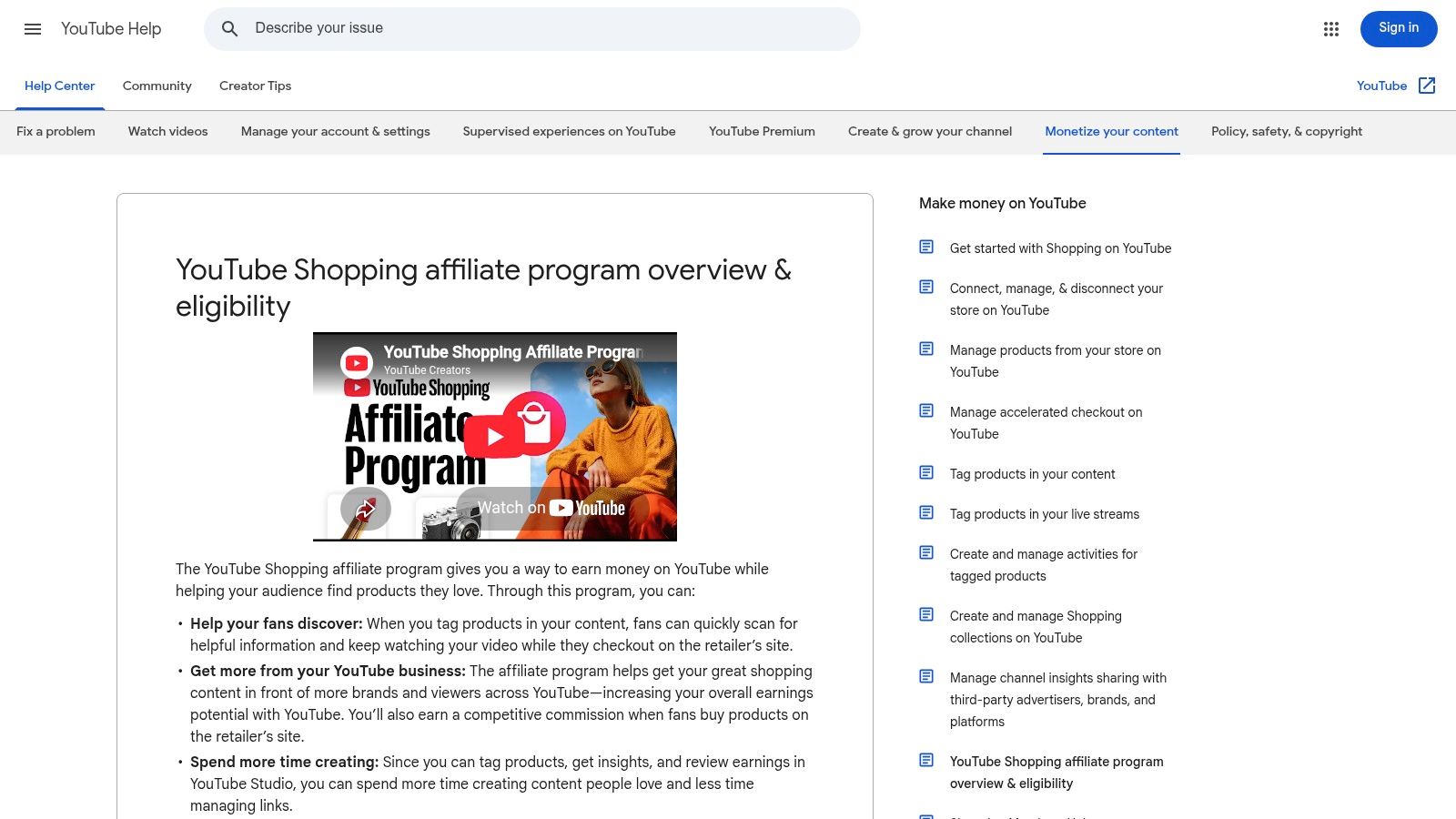Click article icon beside Get started with Shopping
The image size is (1456, 819).
(x=926, y=247)
